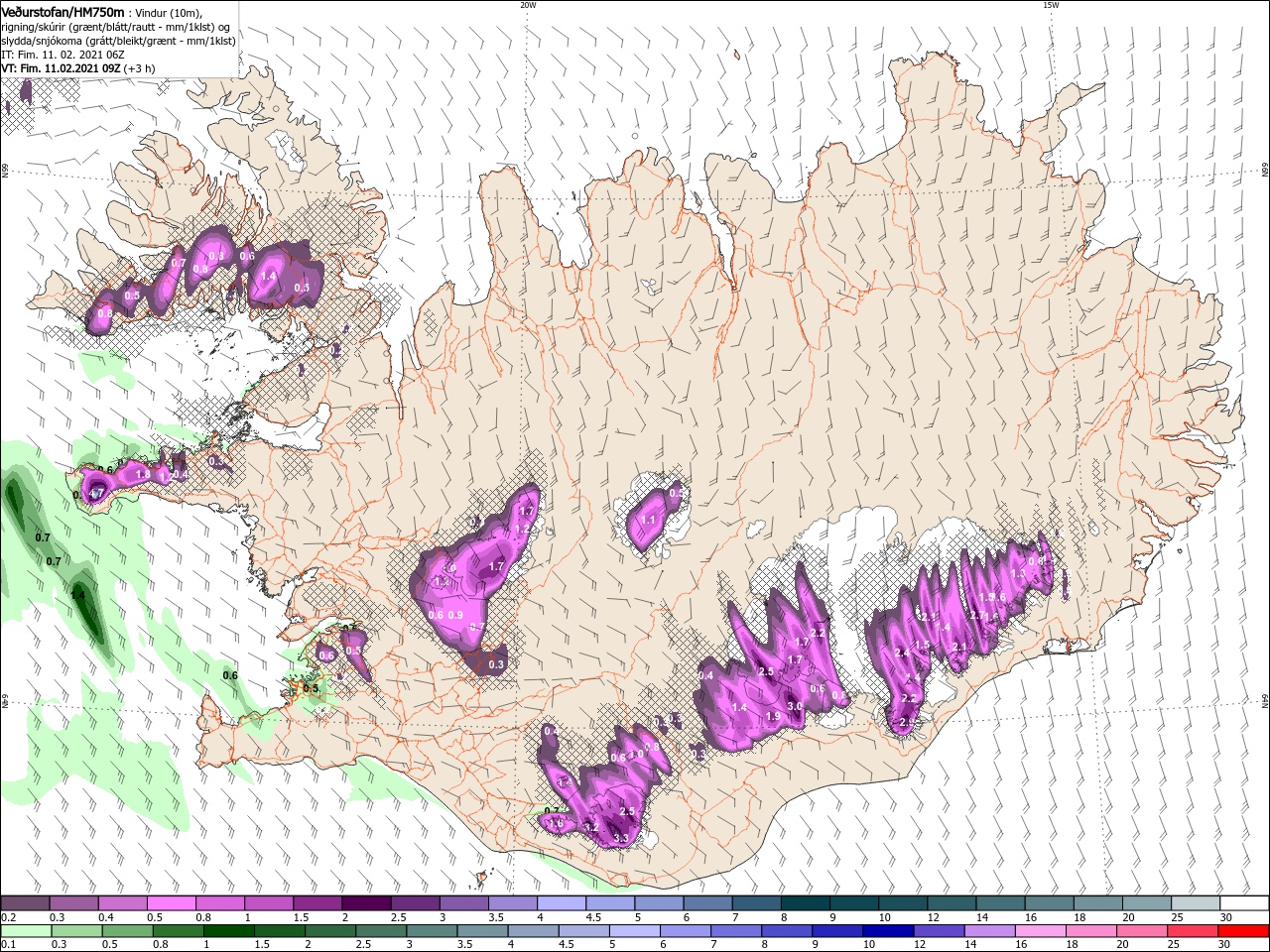Image resolution: width=1270 pixels, height=952 pixels.
Task: Click the 'VT: Fim. 11.02.2021 09Z' valid time
Action: pos(62,68)
